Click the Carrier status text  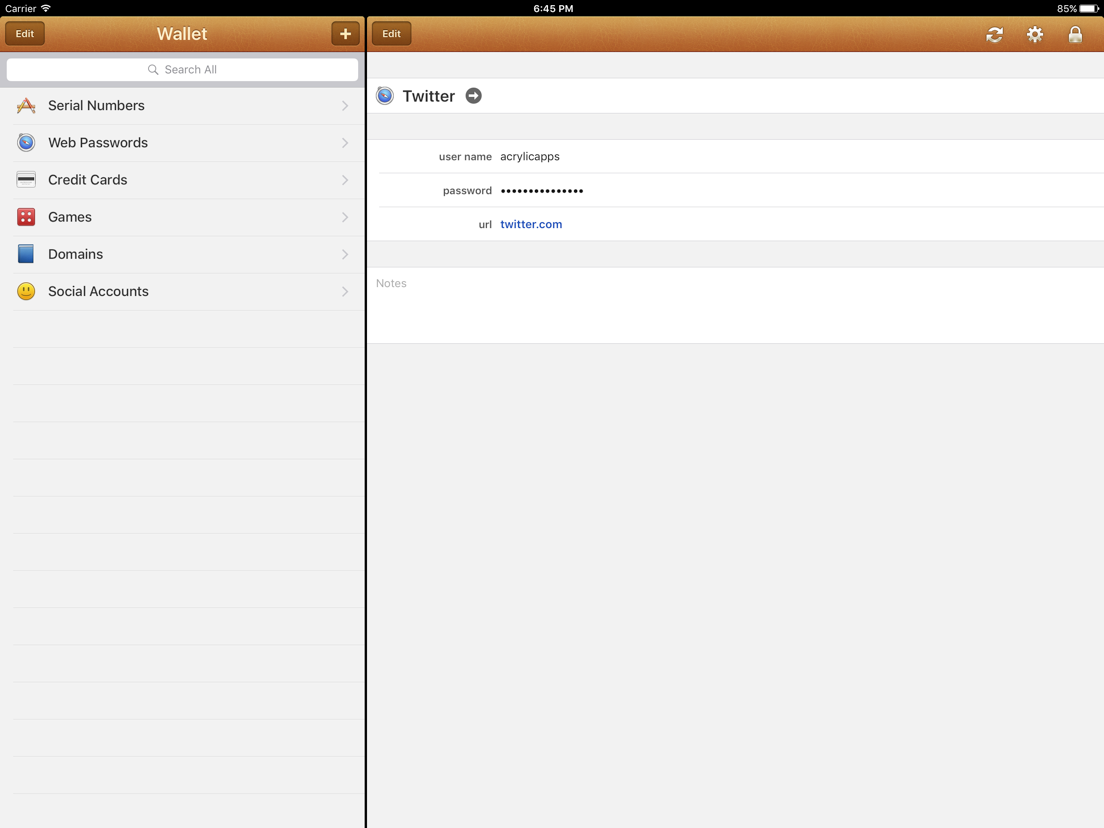click(20, 8)
